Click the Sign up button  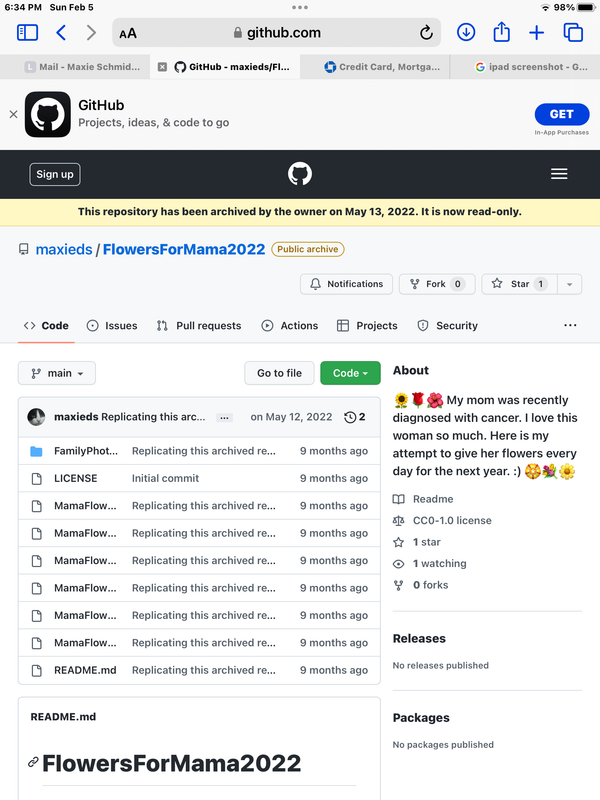(55, 174)
